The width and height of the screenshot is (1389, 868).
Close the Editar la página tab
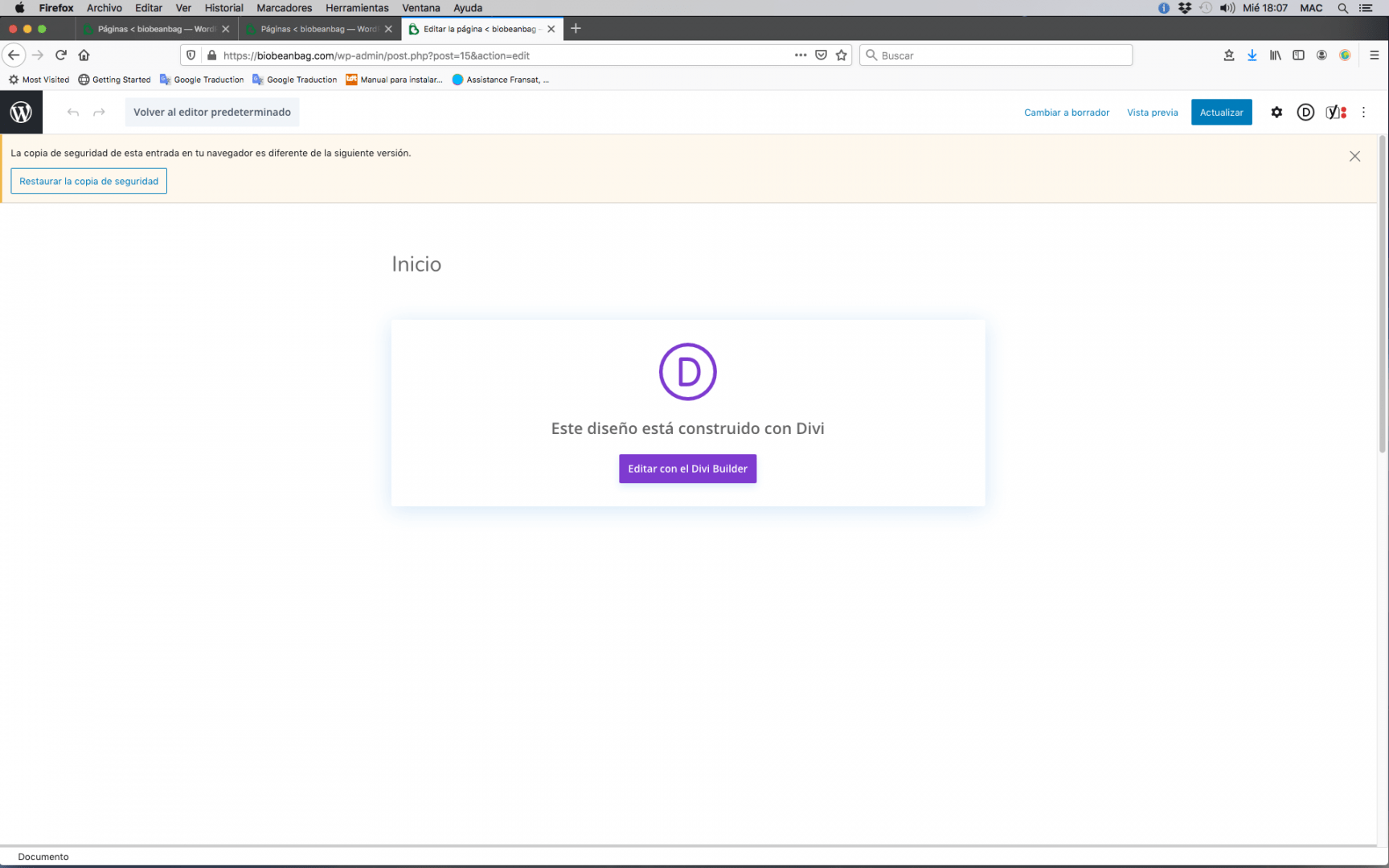pos(551,29)
